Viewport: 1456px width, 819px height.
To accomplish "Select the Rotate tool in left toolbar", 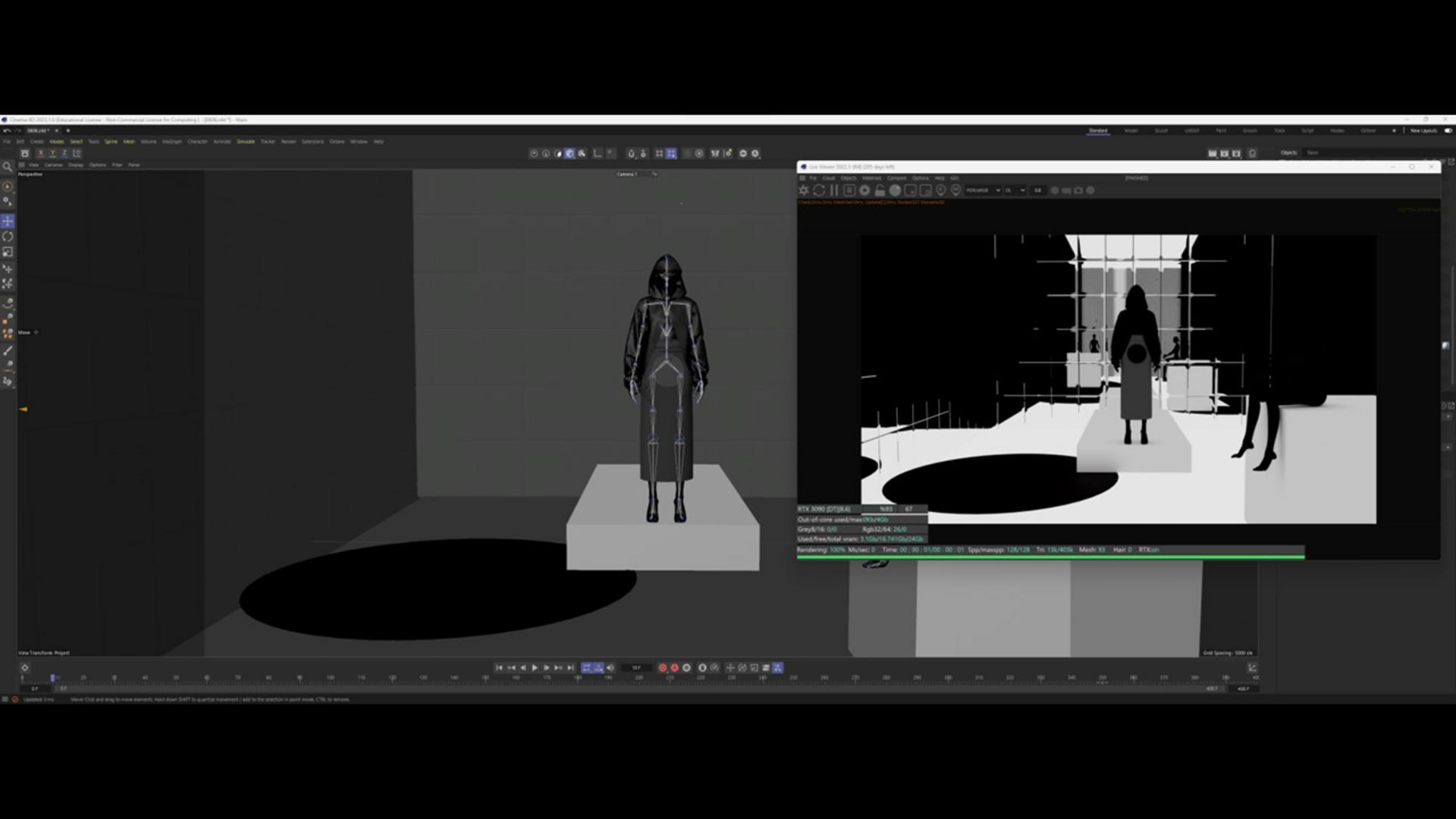I will point(8,237).
